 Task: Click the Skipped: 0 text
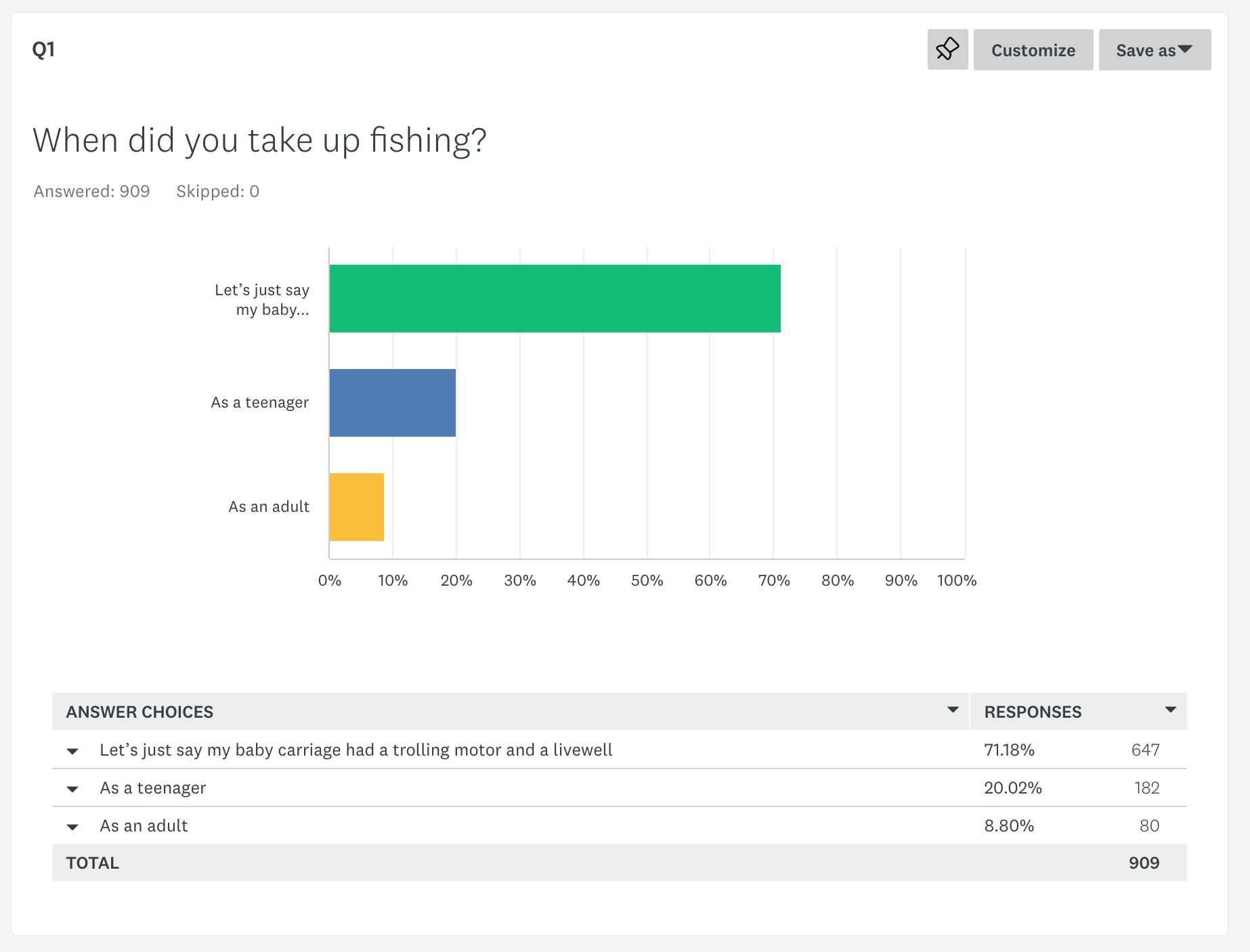pos(218,192)
